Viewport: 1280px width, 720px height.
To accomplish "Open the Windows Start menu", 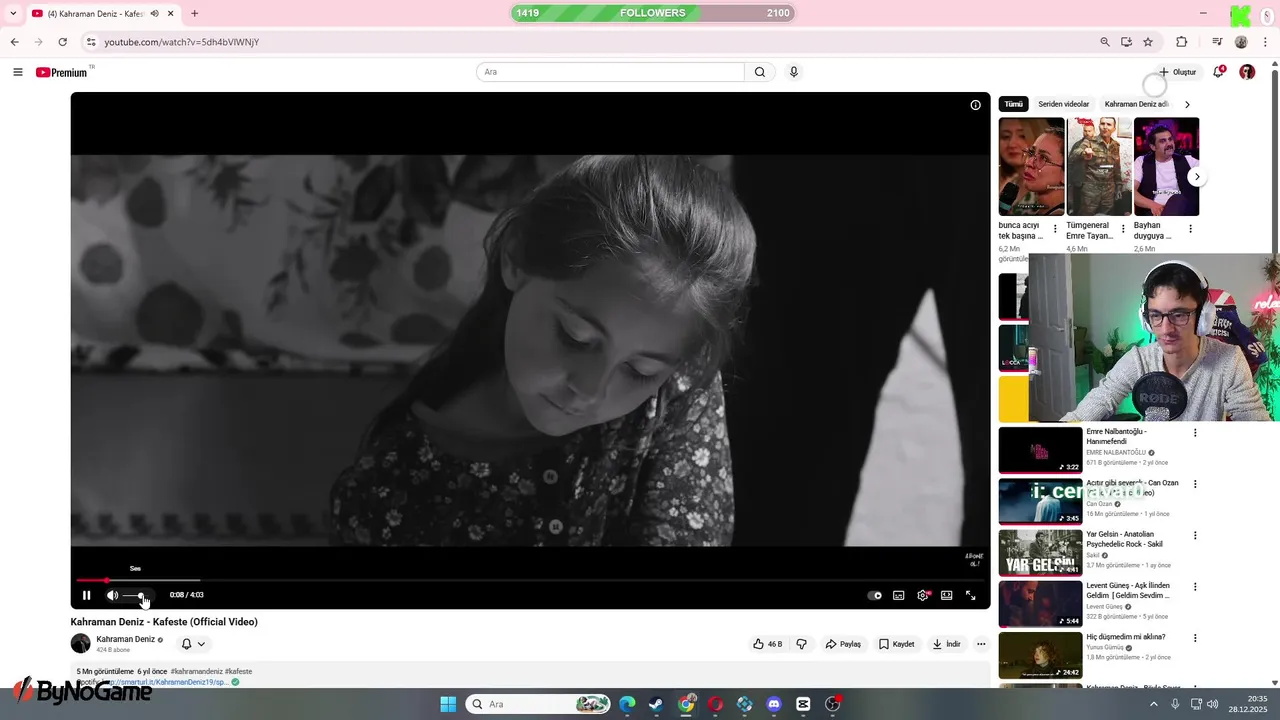I will (x=448, y=704).
